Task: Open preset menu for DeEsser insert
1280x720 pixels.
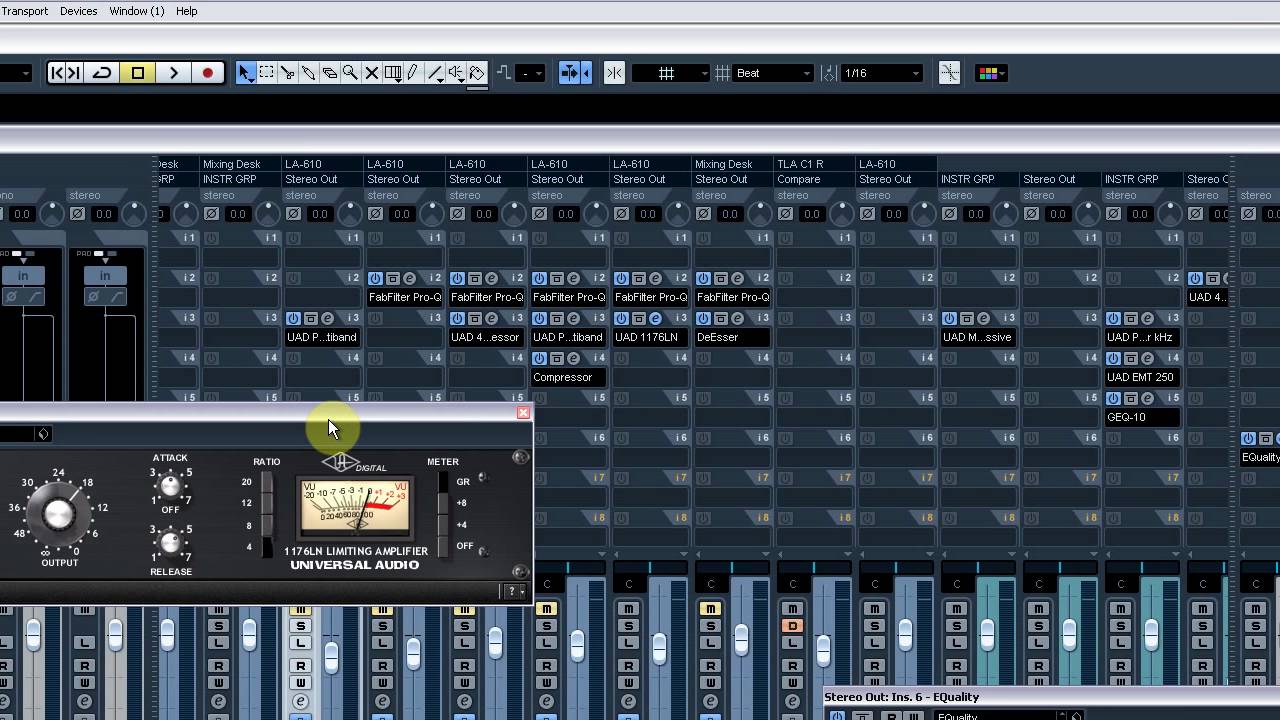Action: [x=720, y=318]
